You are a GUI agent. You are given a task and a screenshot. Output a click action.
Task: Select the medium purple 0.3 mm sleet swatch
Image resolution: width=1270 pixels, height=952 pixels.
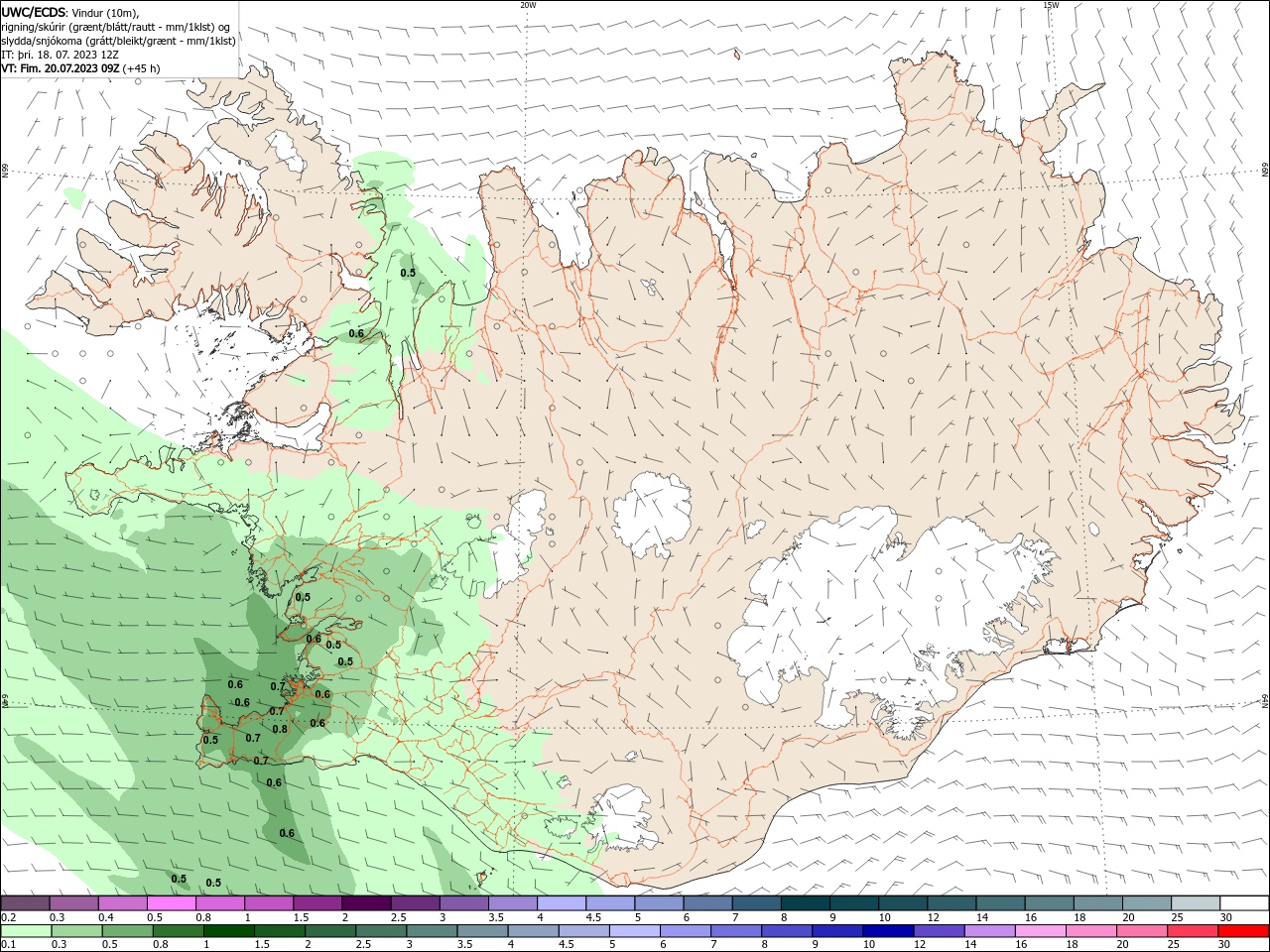pyautogui.click(x=74, y=903)
